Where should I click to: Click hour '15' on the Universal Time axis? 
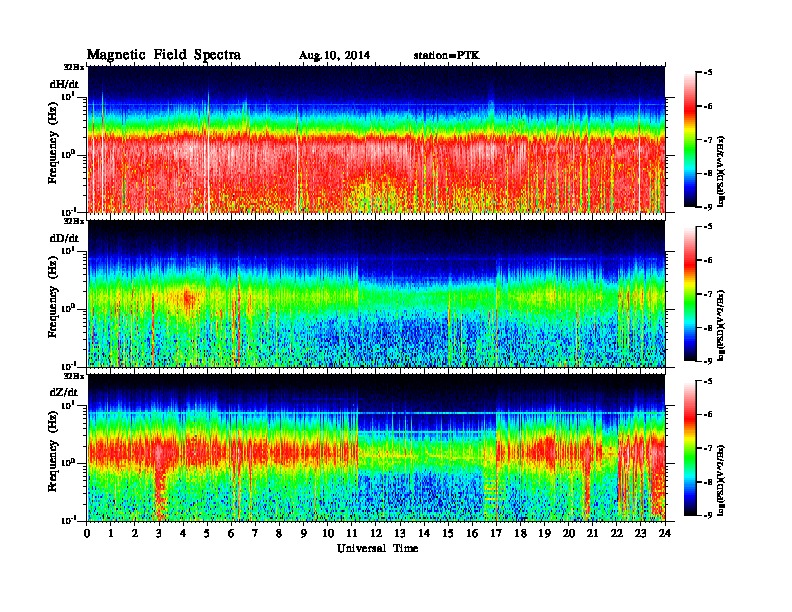coord(448,533)
